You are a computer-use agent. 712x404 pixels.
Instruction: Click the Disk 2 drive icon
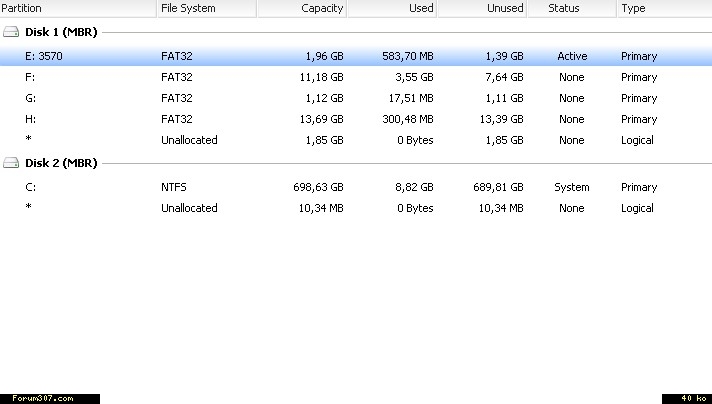click(x=10, y=163)
